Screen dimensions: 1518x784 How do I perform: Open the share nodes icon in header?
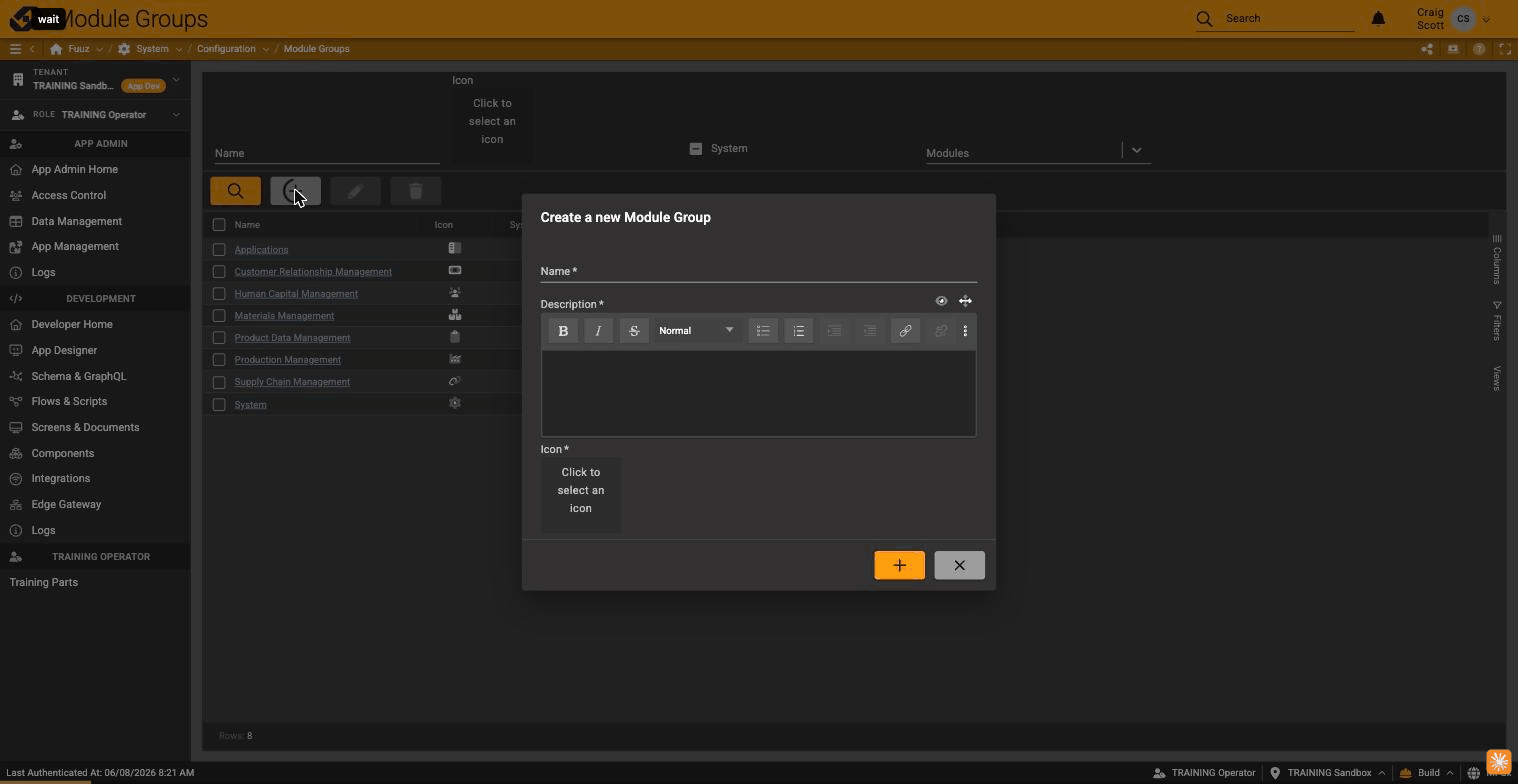[x=1427, y=49]
